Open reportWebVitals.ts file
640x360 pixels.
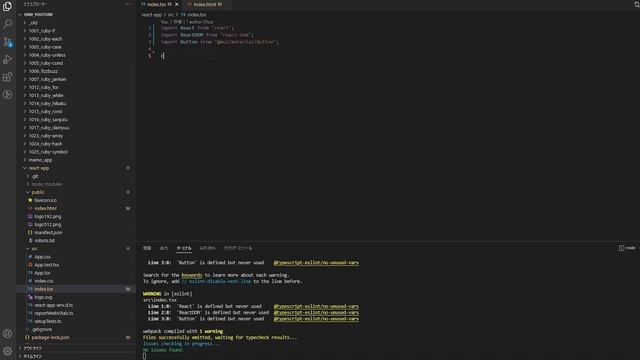pos(53,313)
